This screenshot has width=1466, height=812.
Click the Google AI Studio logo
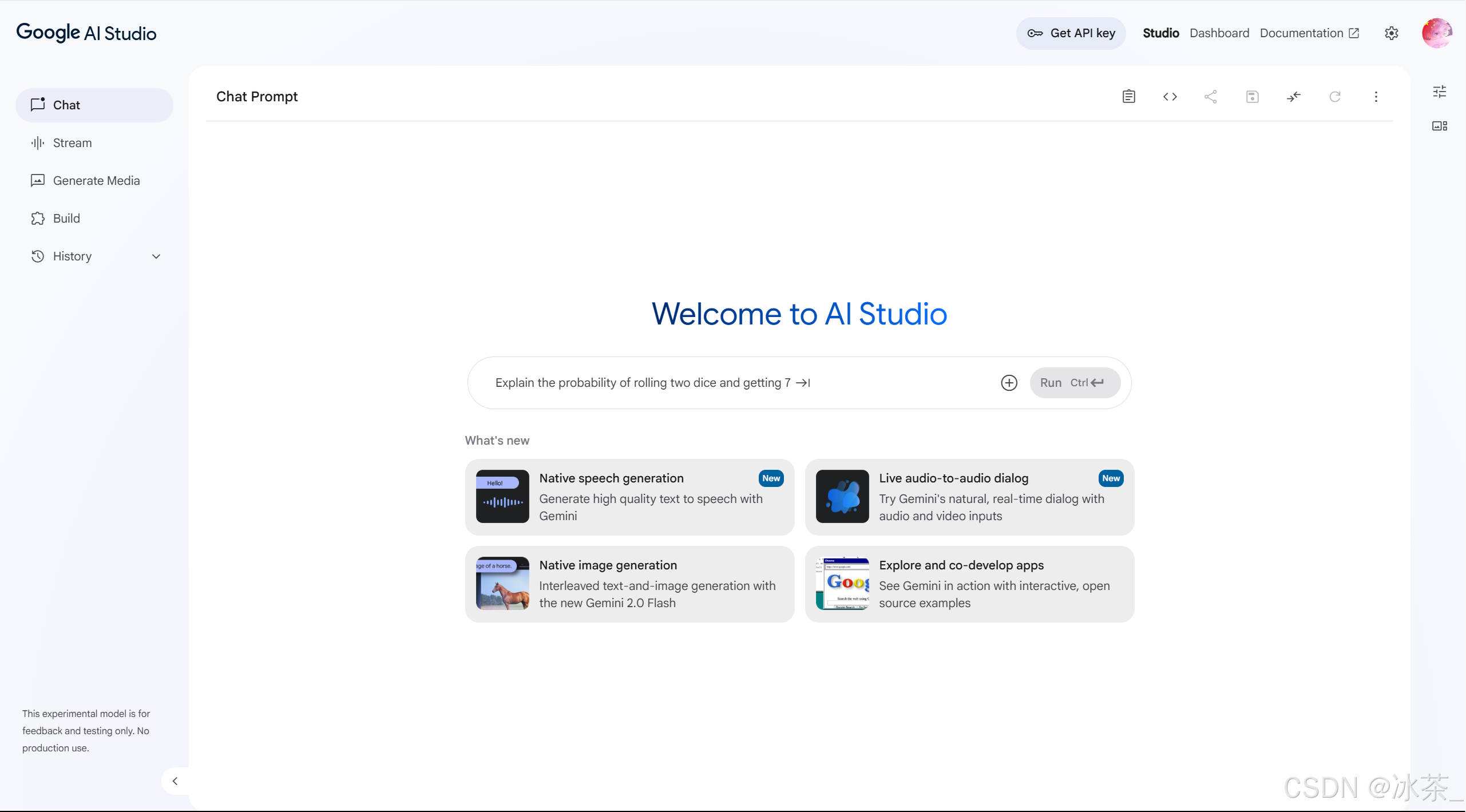click(86, 33)
